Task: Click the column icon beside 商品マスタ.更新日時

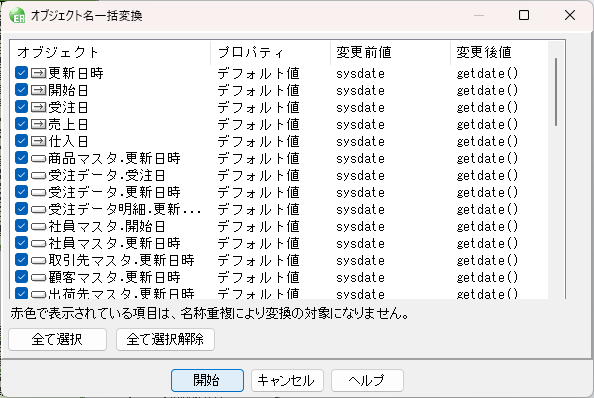Action: click(x=38, y=159)
